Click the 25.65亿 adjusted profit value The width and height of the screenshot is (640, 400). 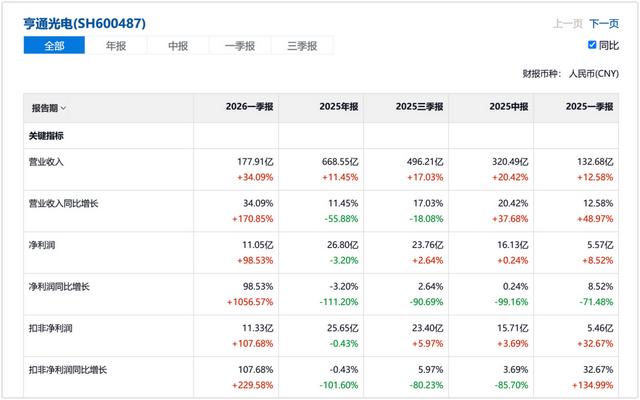[342, 329]
